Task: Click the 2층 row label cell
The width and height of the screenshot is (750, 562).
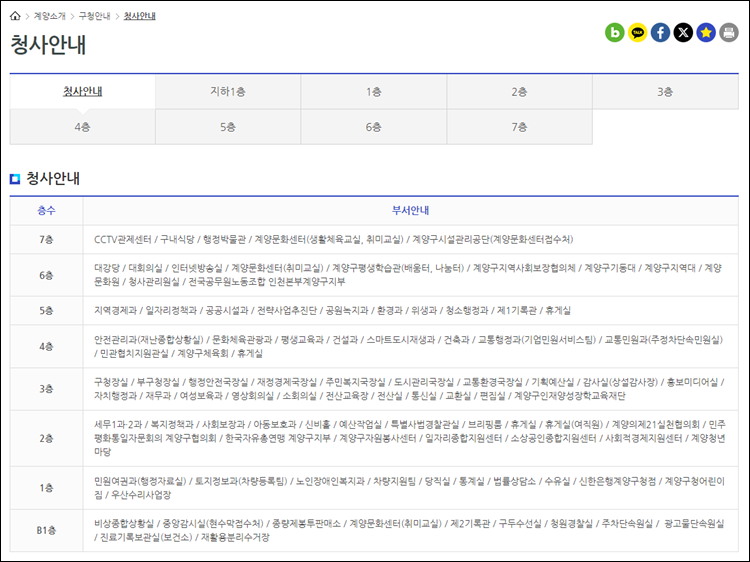Action: [46, 438]
